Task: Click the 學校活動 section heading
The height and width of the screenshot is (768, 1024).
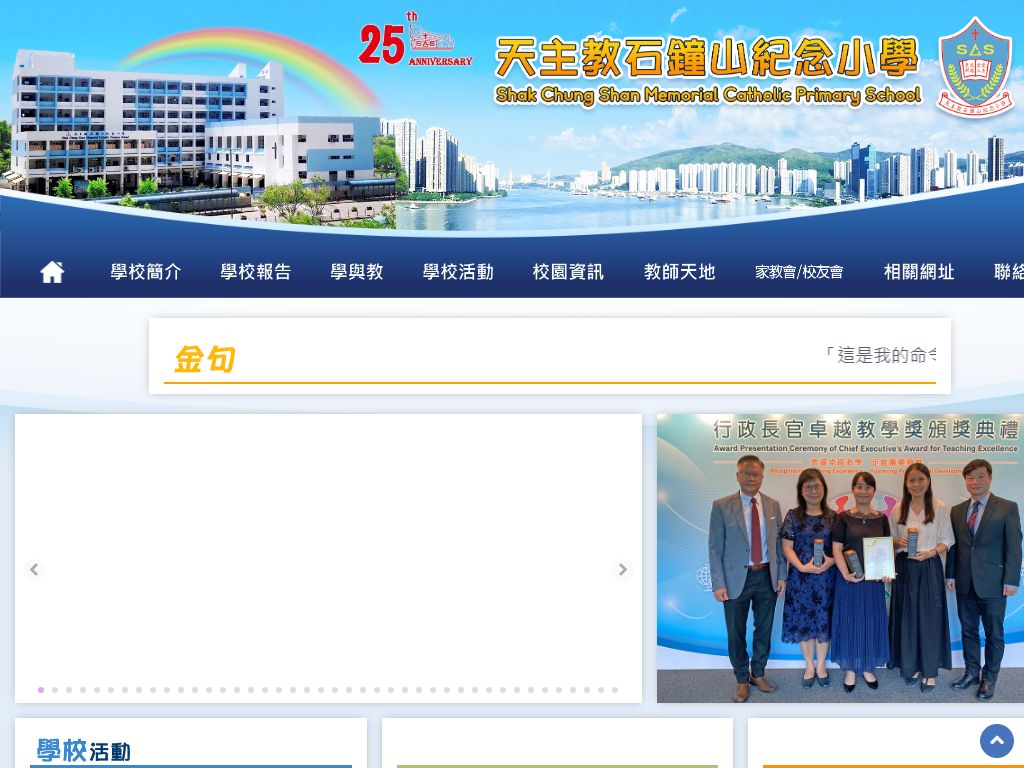Action: pyautogui.click(x=83, y=750)
